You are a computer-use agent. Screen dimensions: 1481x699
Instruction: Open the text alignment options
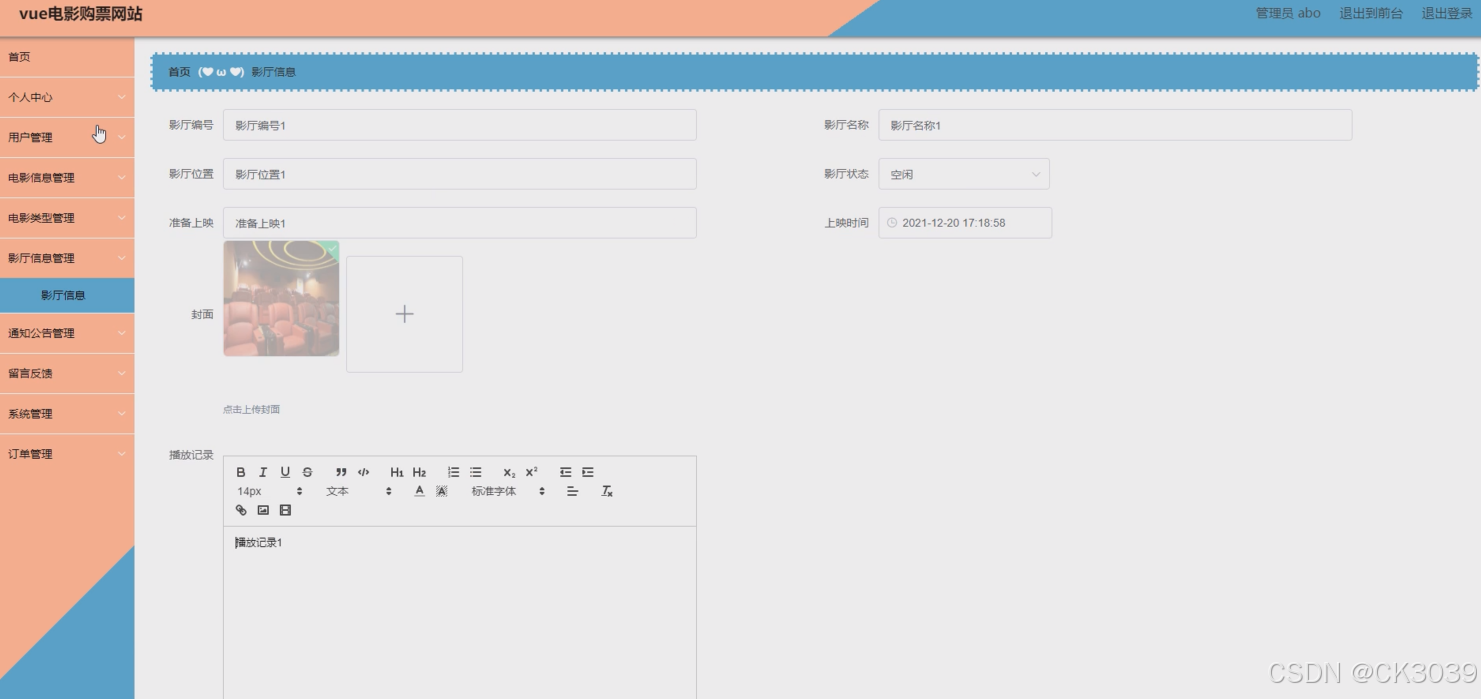(572, 491)
